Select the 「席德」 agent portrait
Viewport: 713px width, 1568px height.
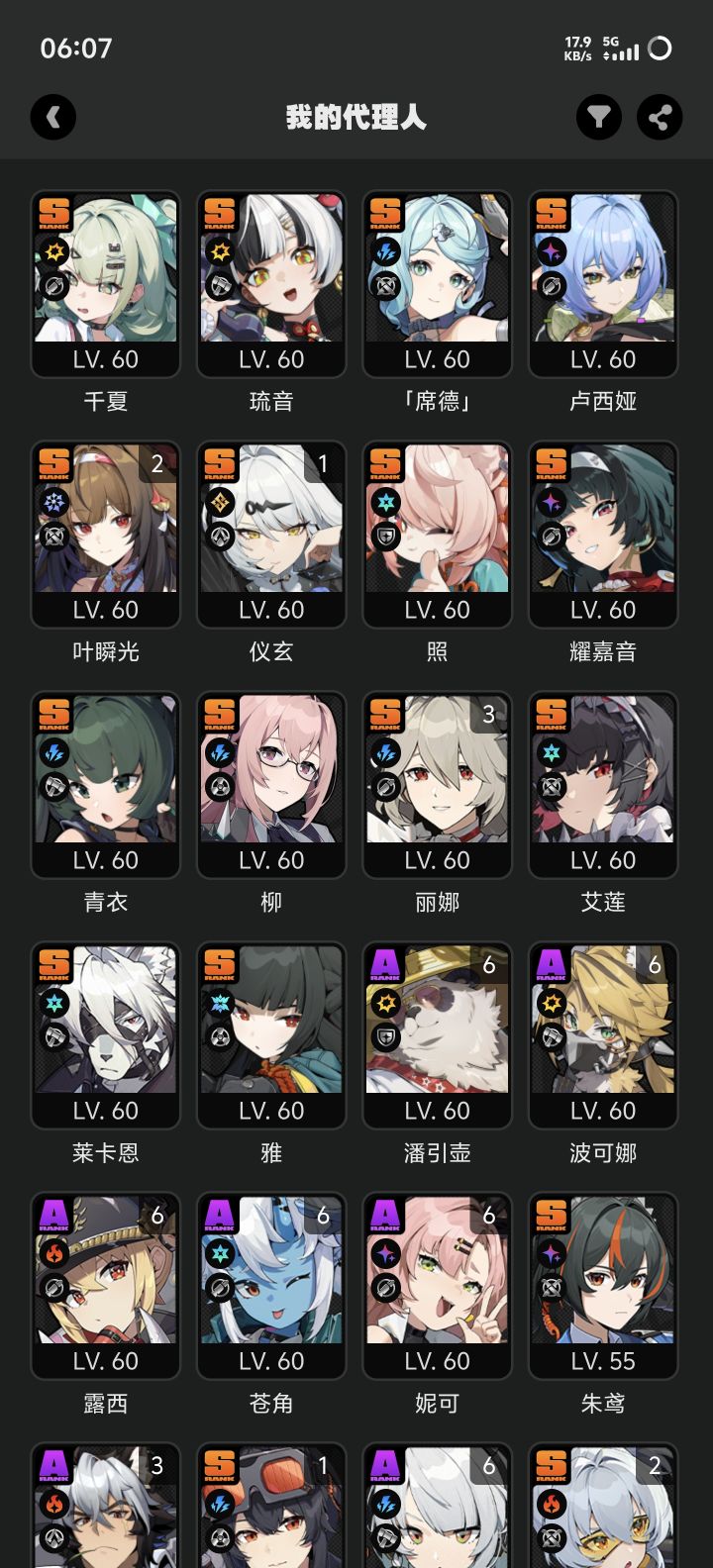click(437, 284)
